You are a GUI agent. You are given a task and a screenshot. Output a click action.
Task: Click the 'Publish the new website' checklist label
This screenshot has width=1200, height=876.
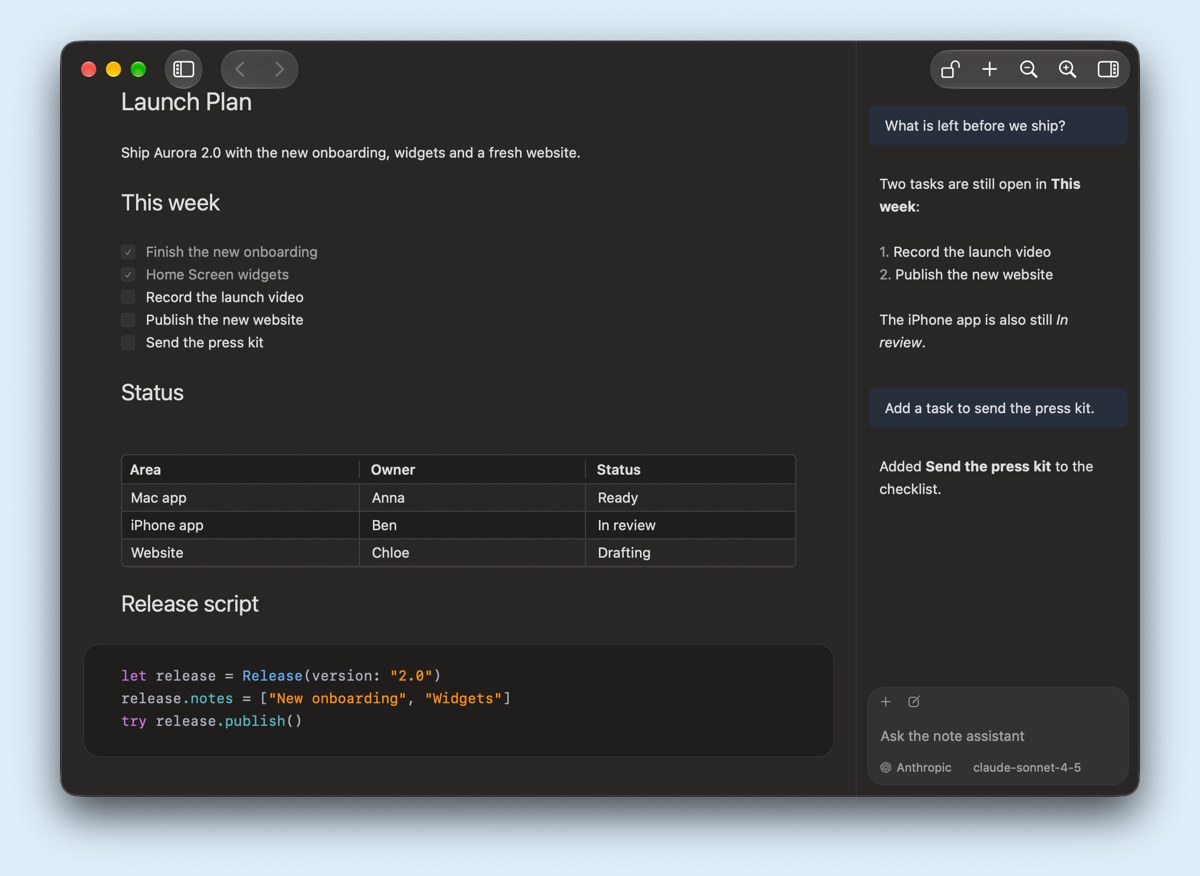tap(225, 320)
